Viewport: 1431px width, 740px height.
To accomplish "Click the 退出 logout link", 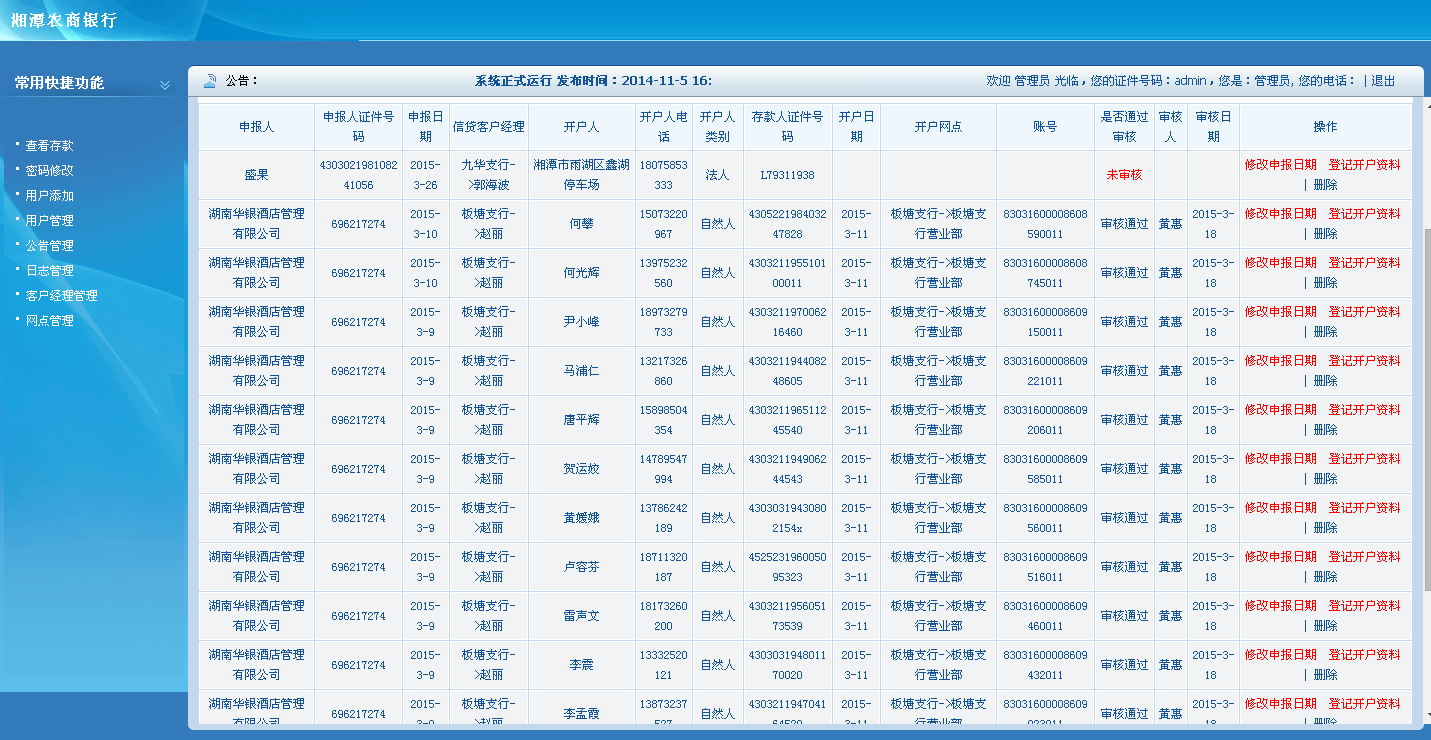I will pos(1383,81).
